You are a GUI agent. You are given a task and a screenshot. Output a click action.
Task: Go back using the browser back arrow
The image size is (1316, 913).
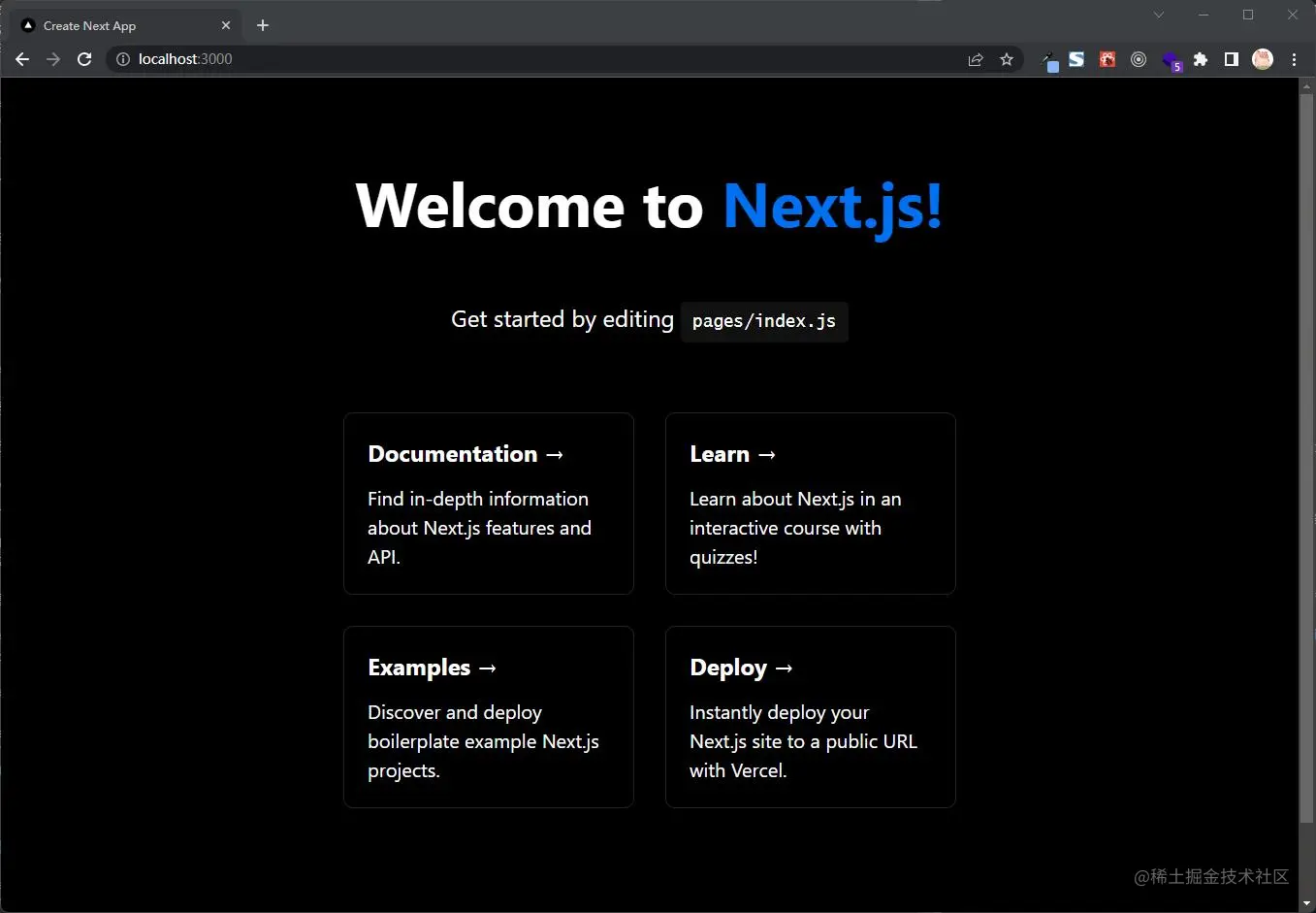pyautogui.click(x=22, y=59)
